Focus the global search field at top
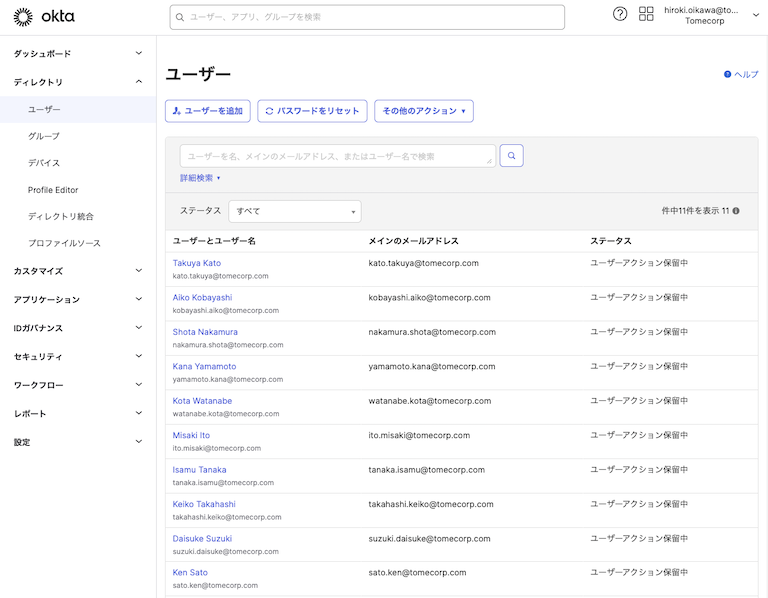 click(x=367, y=17)
